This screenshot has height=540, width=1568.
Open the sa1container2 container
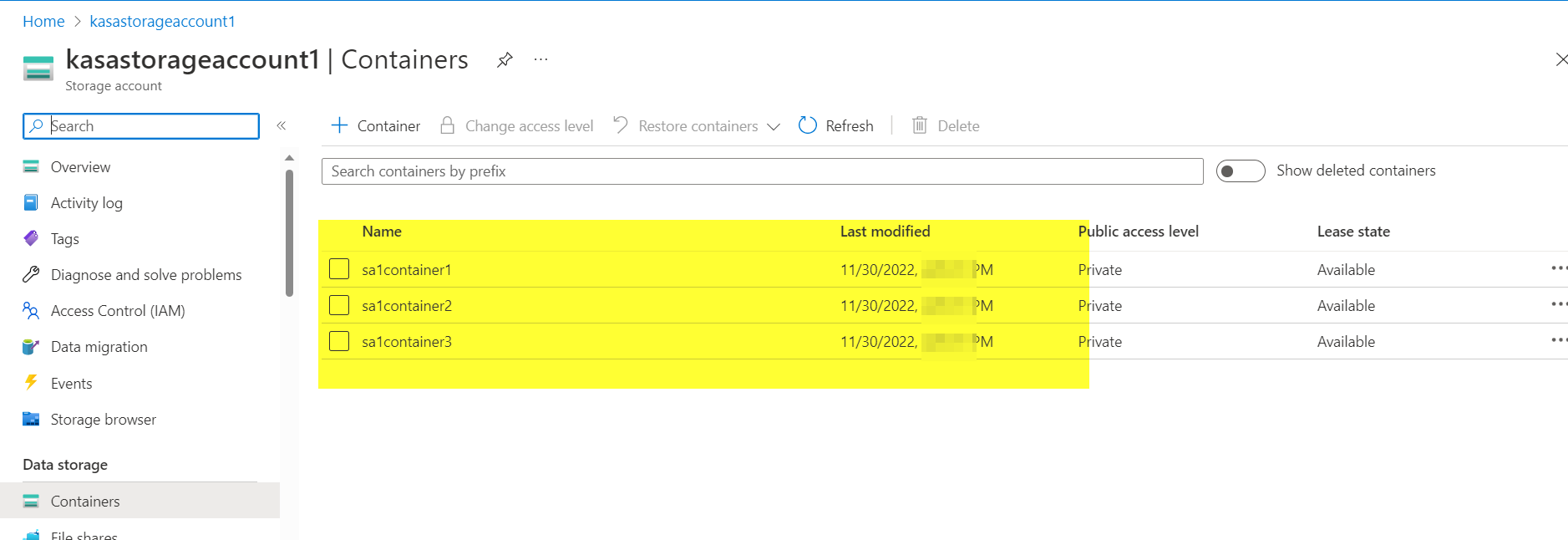[x=407, y=306]
